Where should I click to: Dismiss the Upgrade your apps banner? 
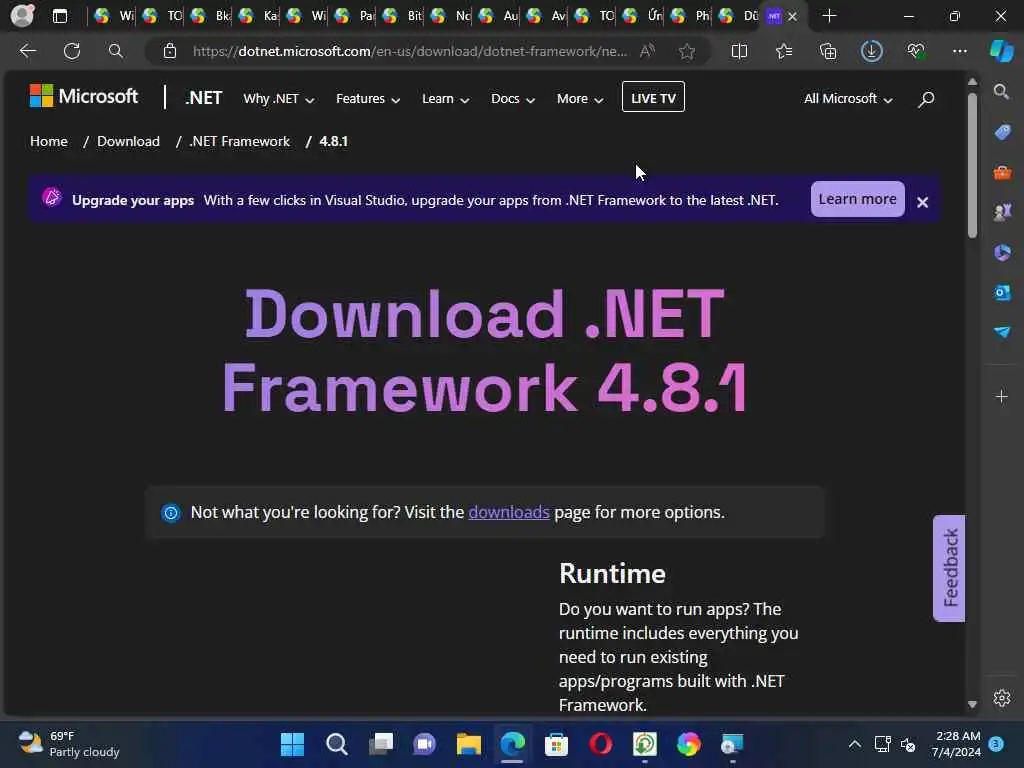pos(922,202)
